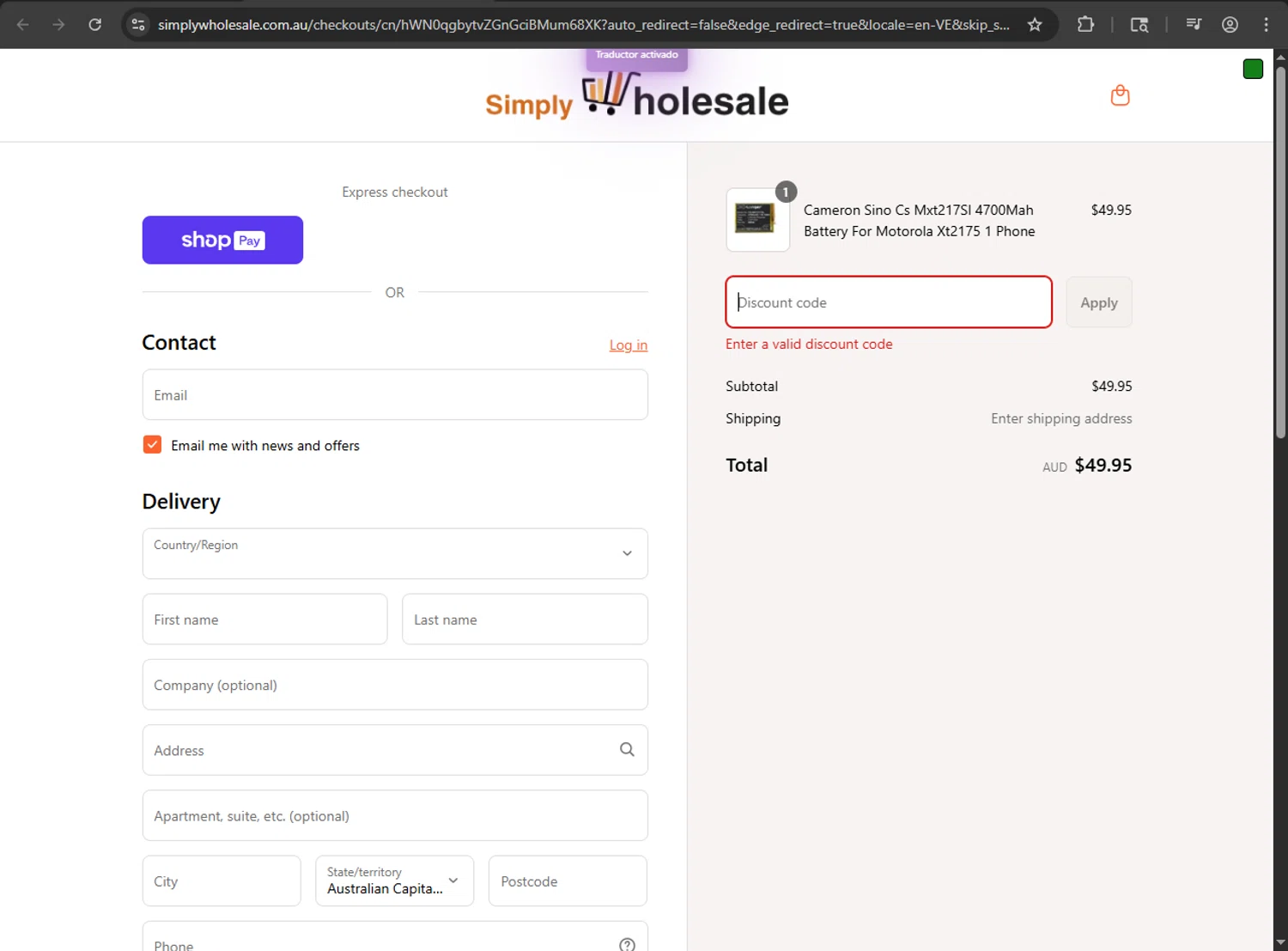View site information icon in address bar
Viewport: 1288px width, 951px height.
coord(137,24)
